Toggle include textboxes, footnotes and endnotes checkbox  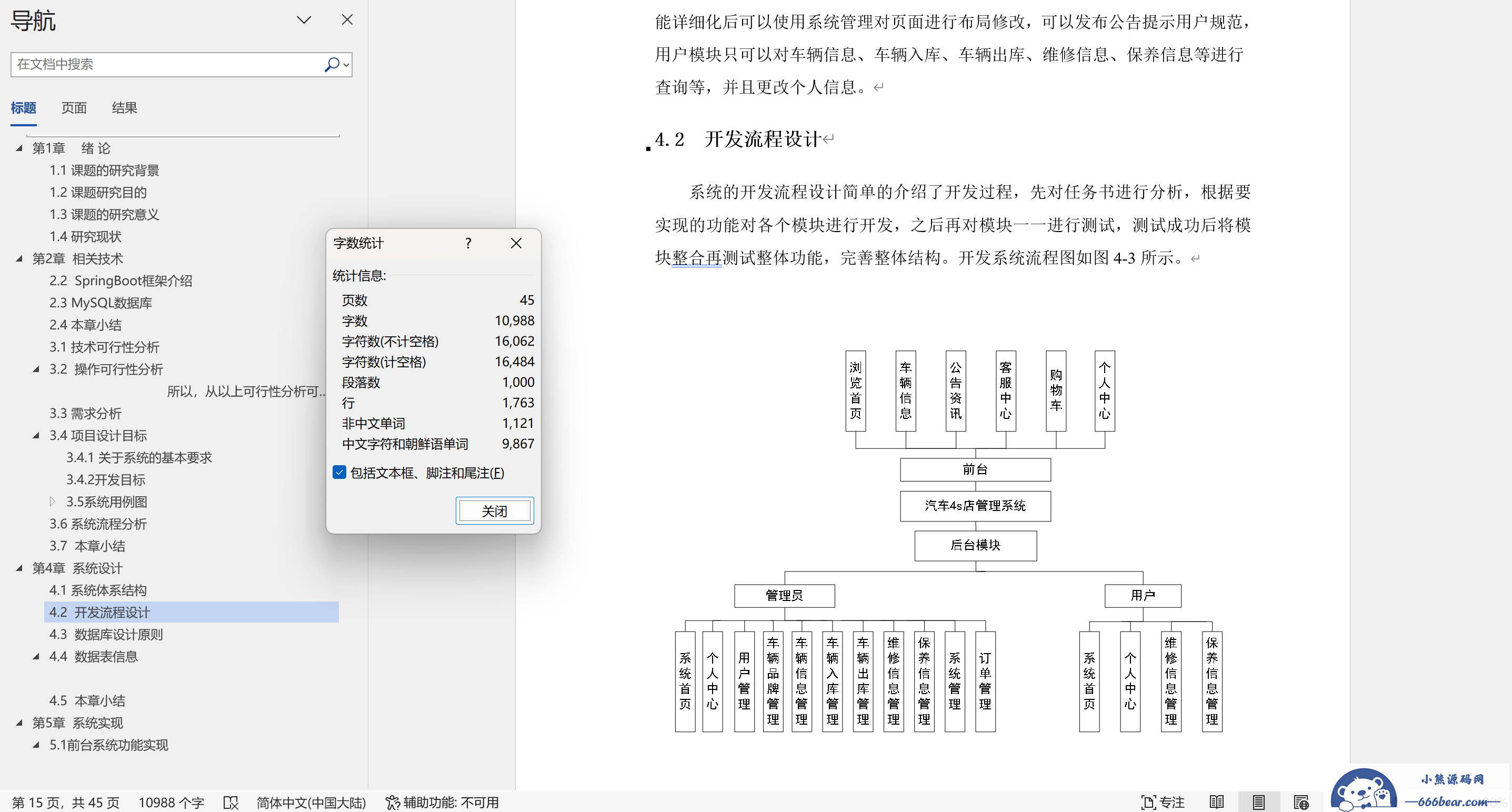click(339, 473)
